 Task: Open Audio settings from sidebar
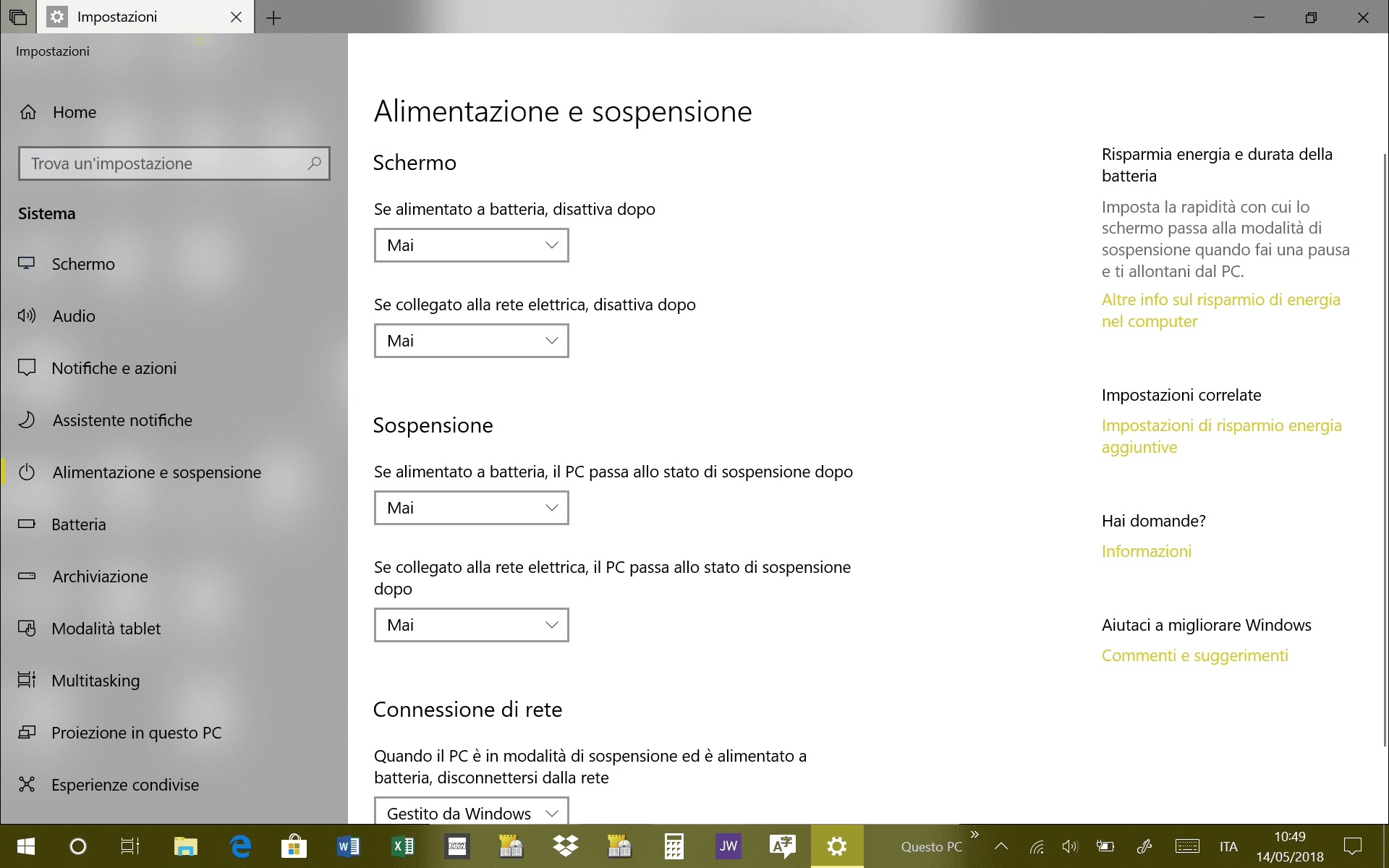point(74,316)
